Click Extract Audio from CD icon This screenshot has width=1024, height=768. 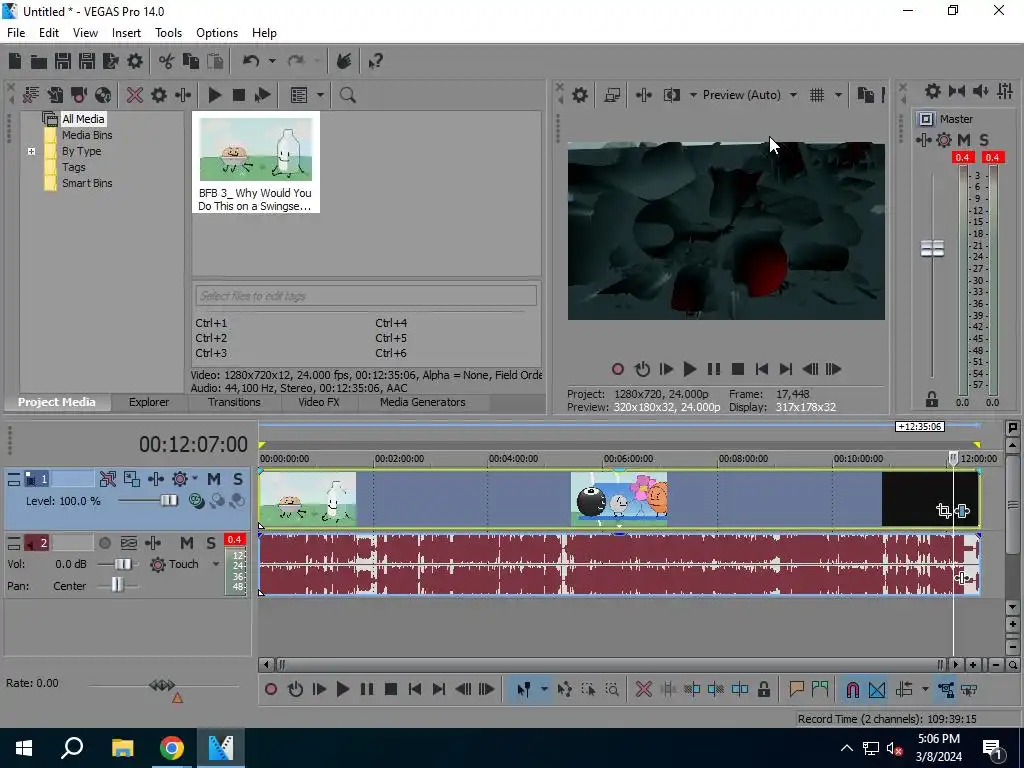pyautogui.click(x=103, y=95)
